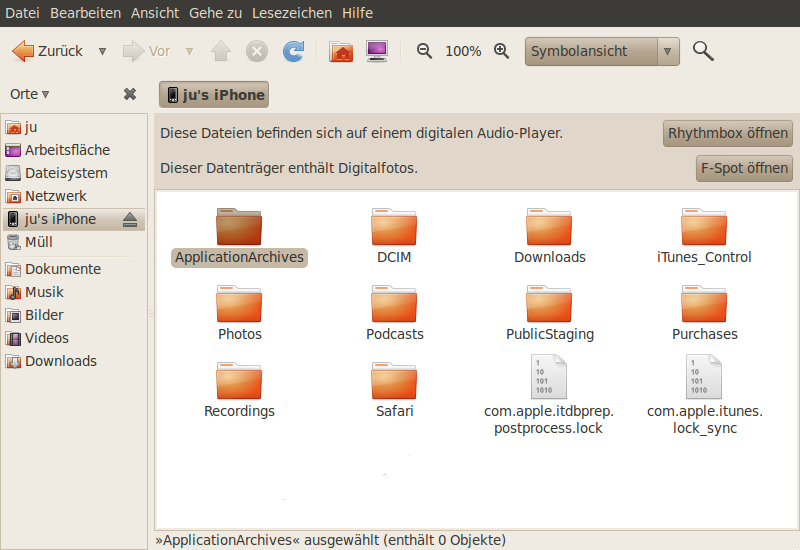
Task: Zoom out with the minus magnifier
Action: pyautogui.click(x=424, y=51)
